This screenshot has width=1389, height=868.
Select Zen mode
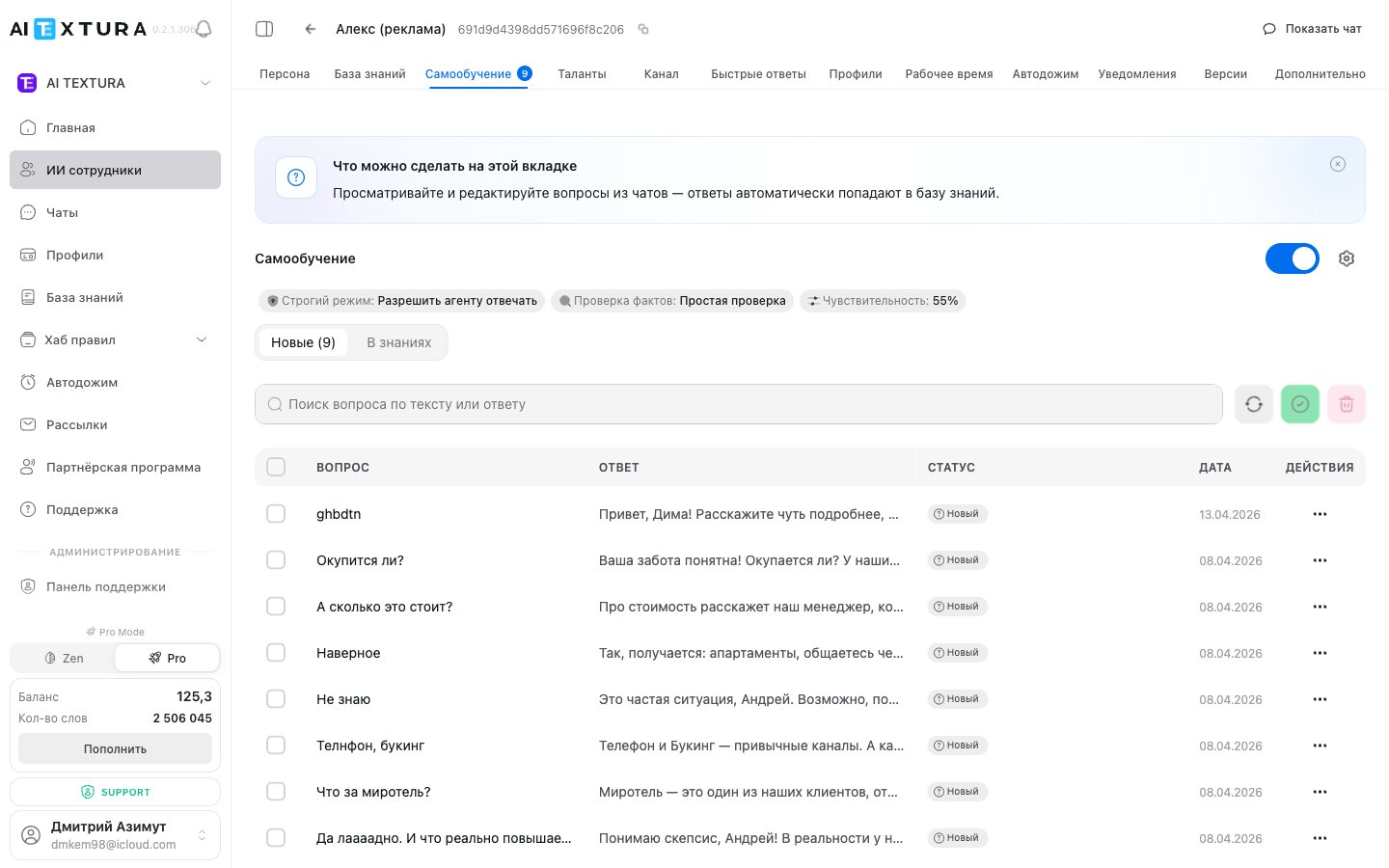tap(64, 658)
